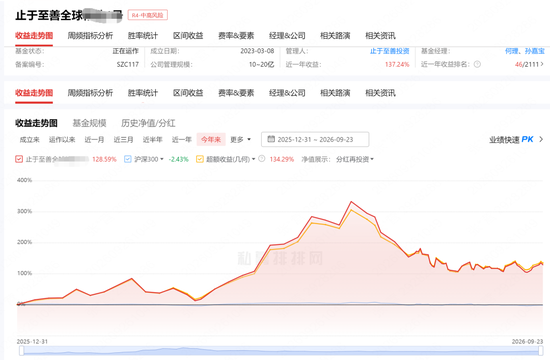Open lower 相关路演 tab
Viewport: 550px width, 360px height.
[335, 93]
